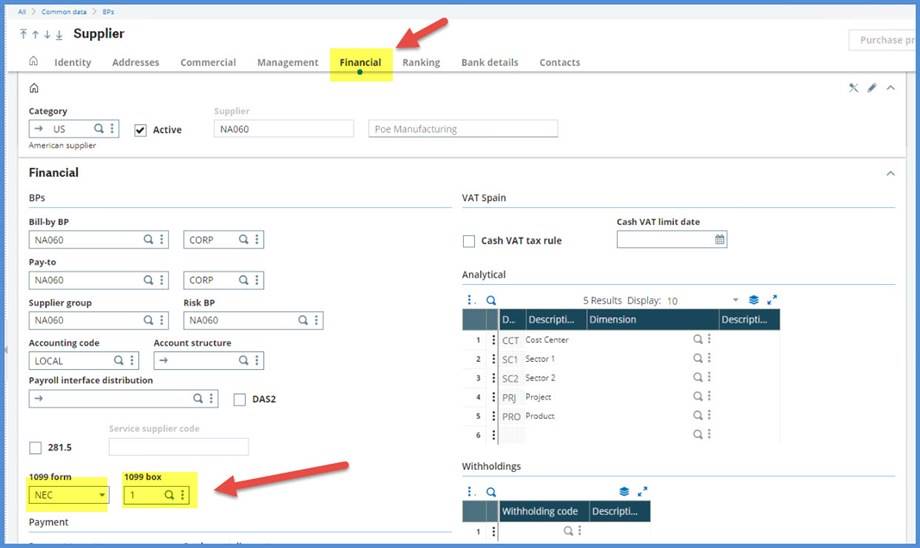Click the search icon in the 1099 box field
The width and height of the screenshot is (920, 548).
click(x=170, y=495)
